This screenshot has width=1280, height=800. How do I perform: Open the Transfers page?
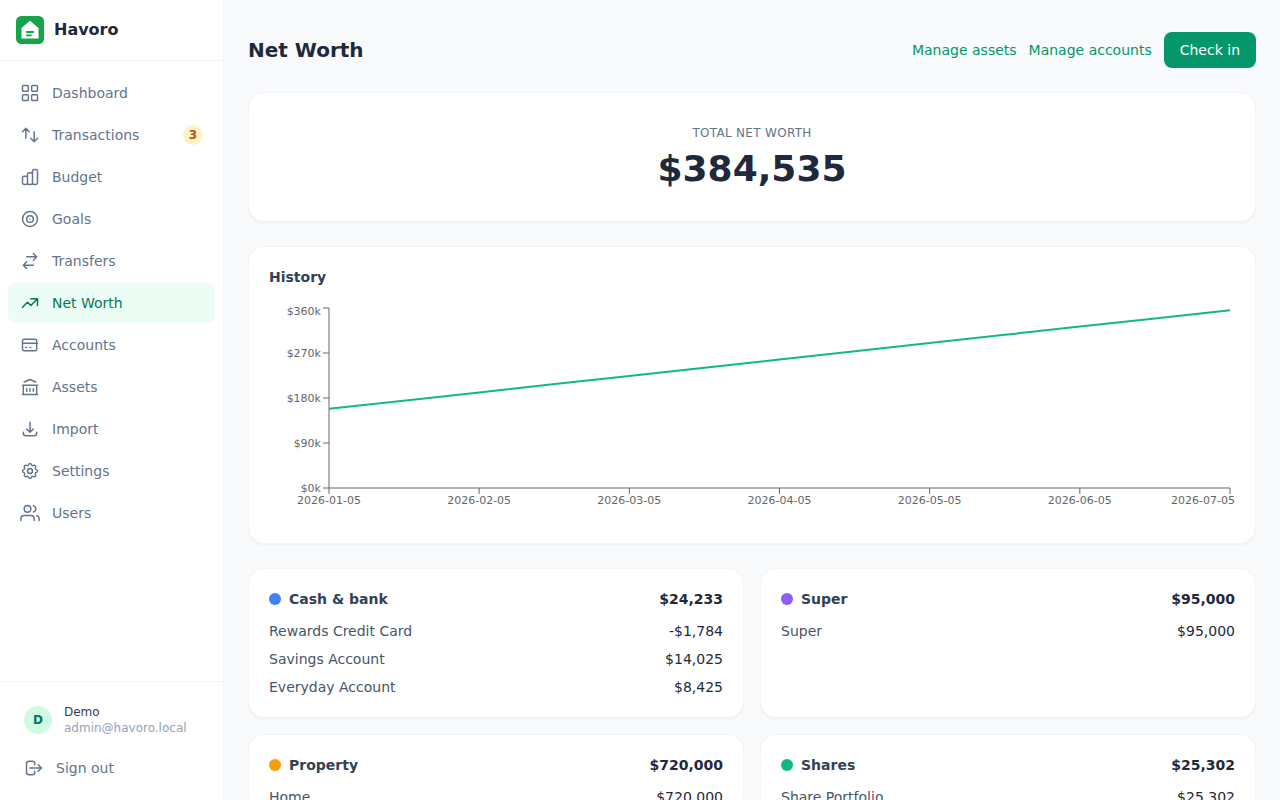click(111, 261)
